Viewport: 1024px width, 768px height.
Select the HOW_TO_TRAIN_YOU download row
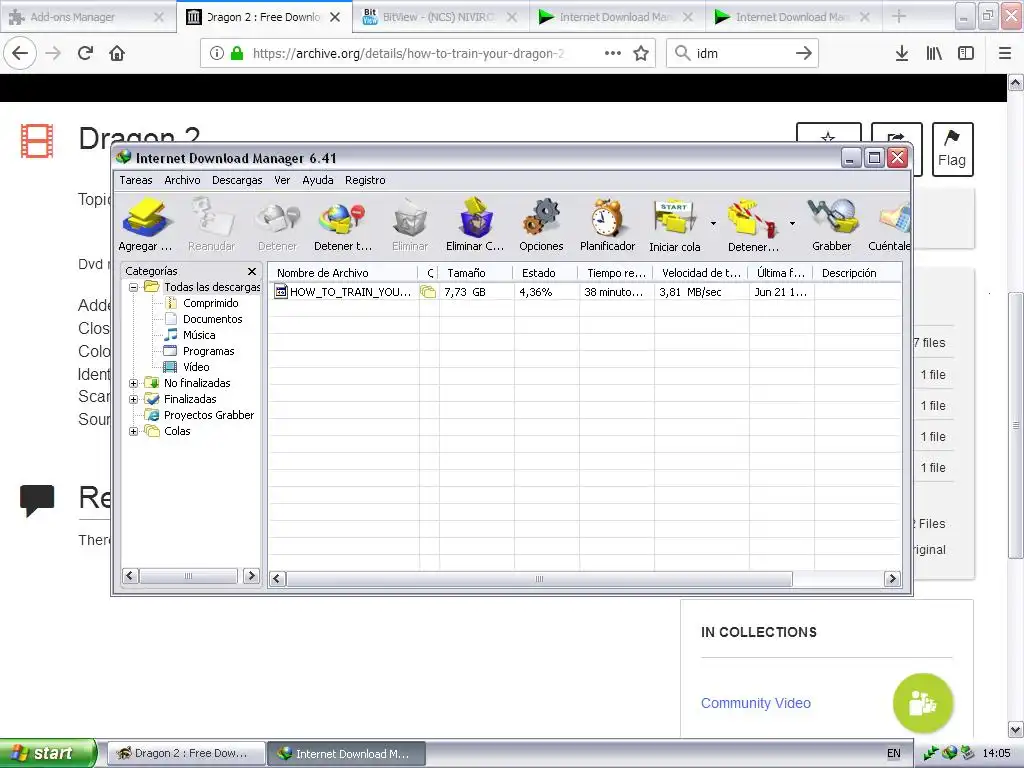585,292
